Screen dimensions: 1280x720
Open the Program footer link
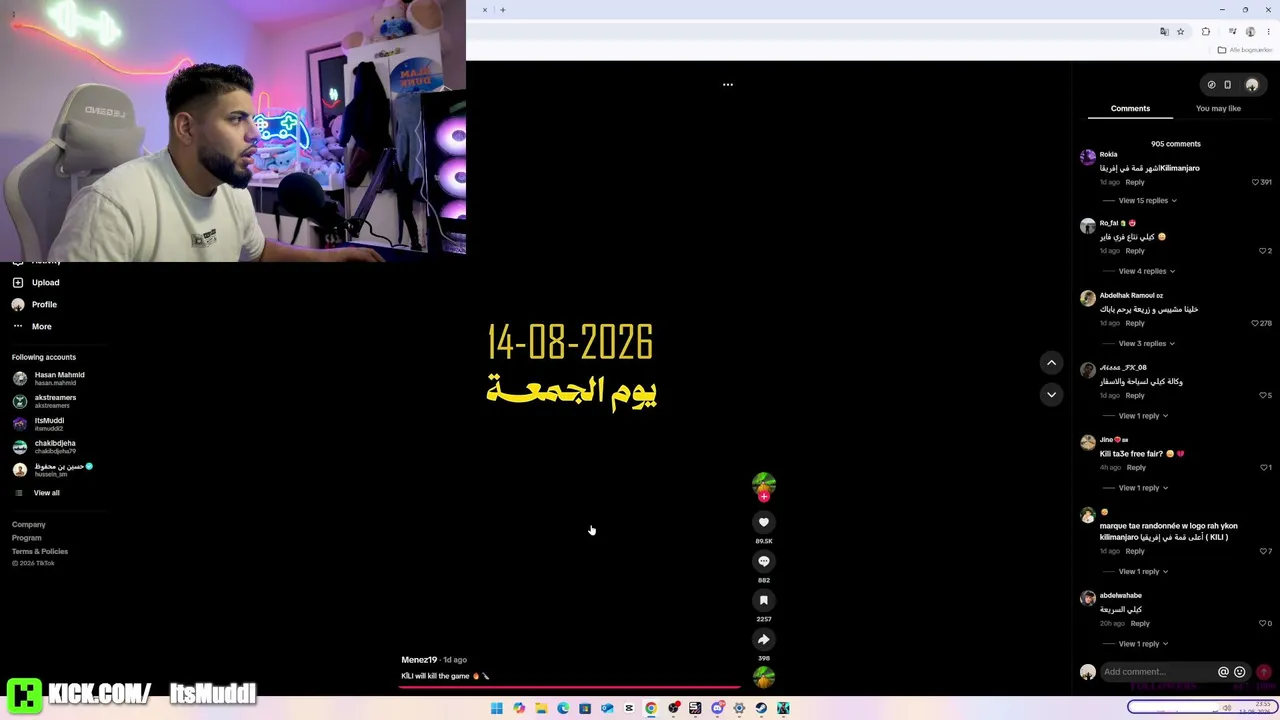click(27, 538)
